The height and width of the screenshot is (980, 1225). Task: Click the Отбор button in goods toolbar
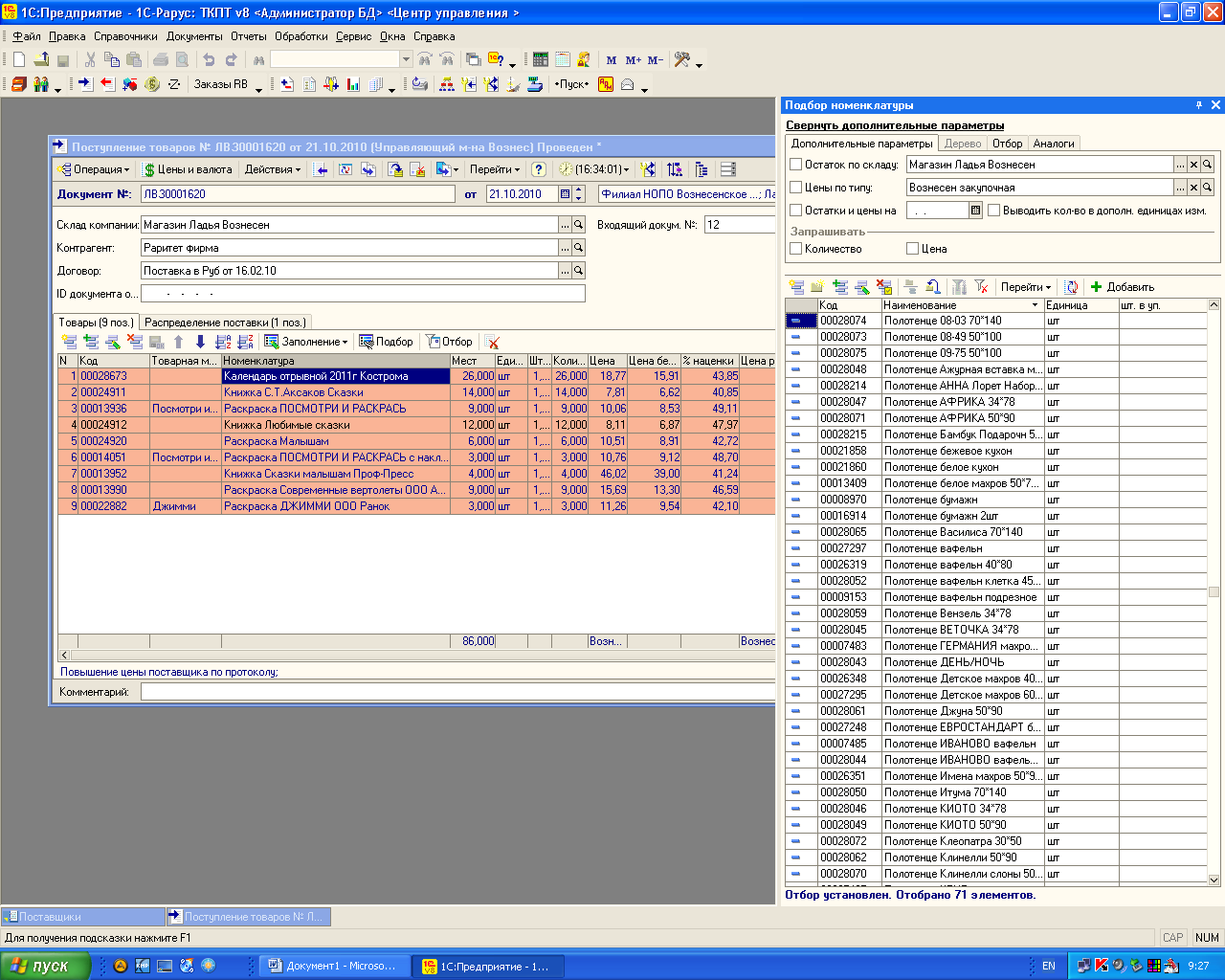click(449, 342)
